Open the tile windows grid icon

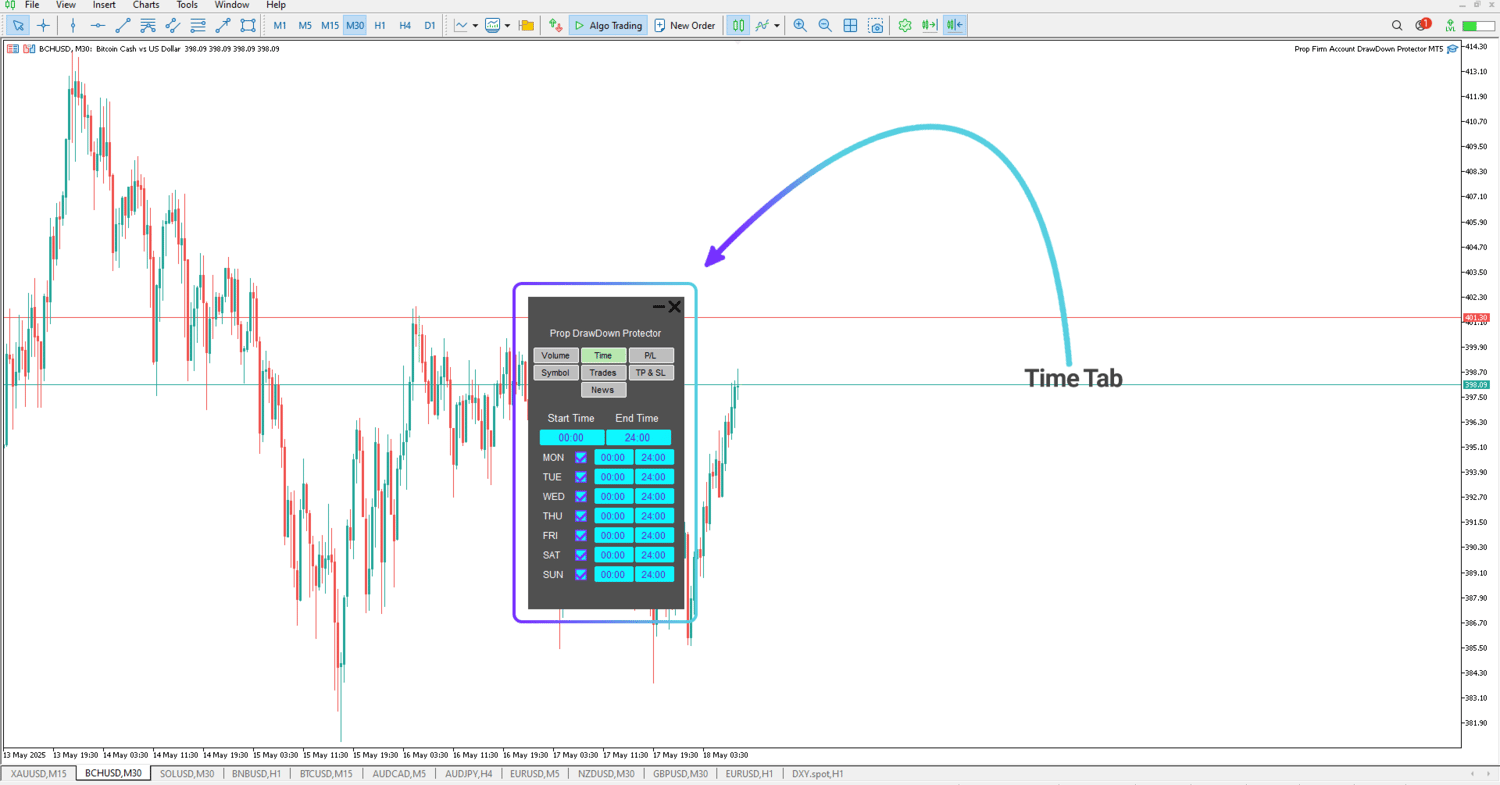click(x=850, y=25)
